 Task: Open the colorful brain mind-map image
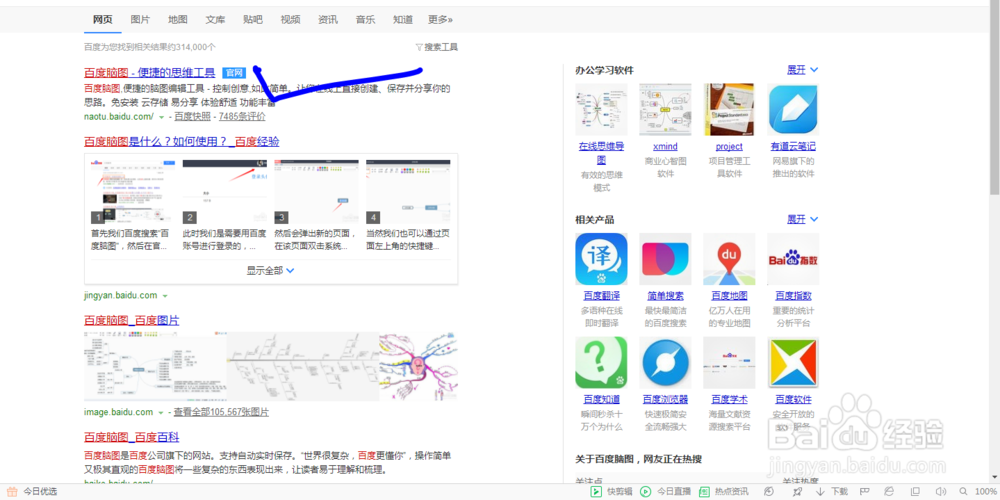[x=418, y=366]
